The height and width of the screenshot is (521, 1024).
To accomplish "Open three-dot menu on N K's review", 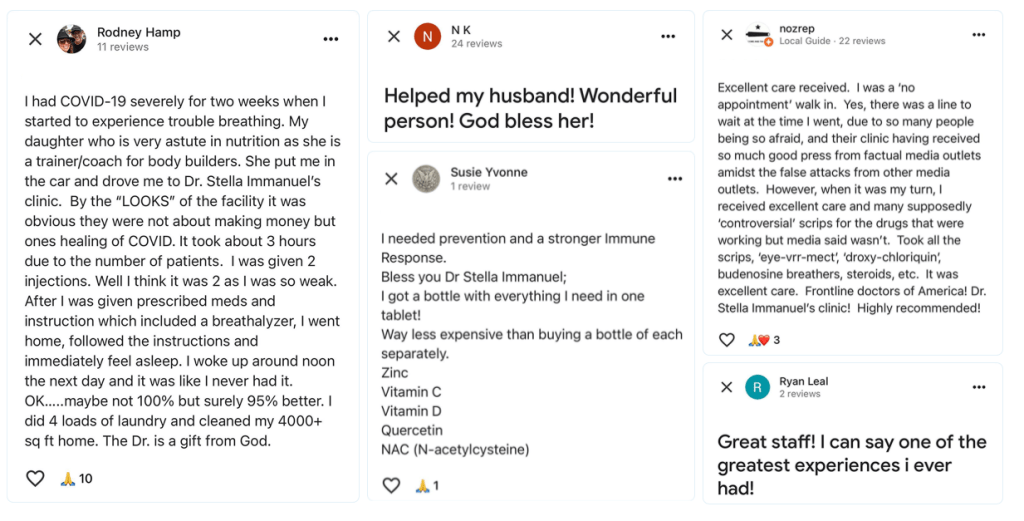I will [x=668, y=37].
